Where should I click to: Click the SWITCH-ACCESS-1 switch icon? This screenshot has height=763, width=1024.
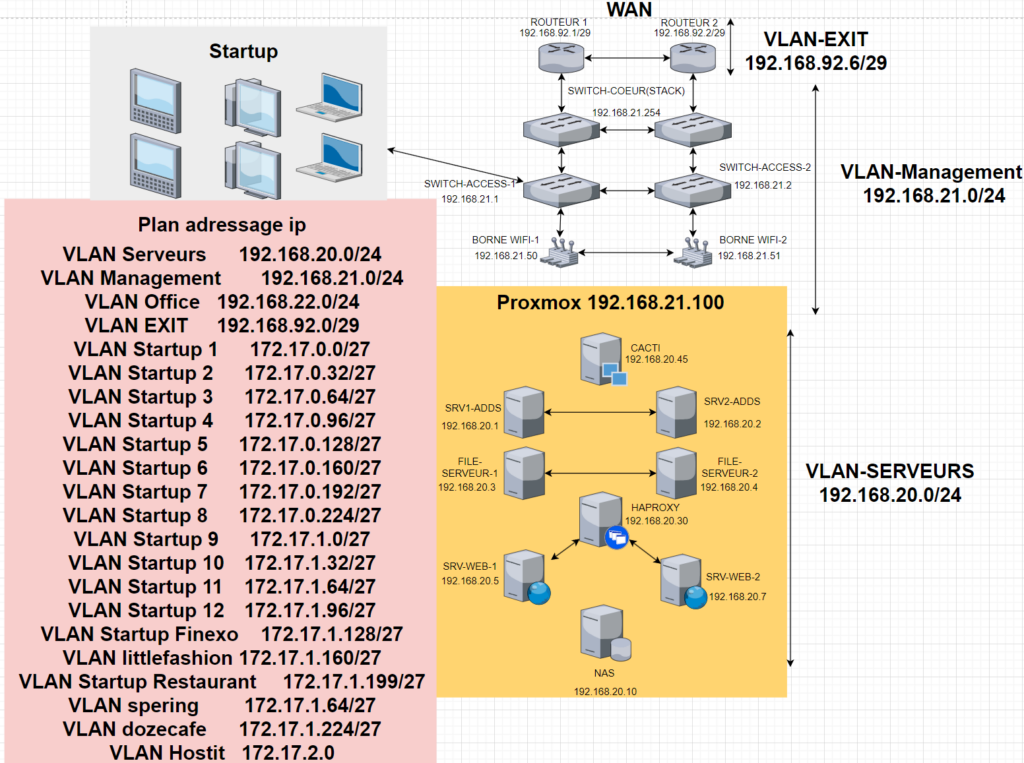(563, 186)
